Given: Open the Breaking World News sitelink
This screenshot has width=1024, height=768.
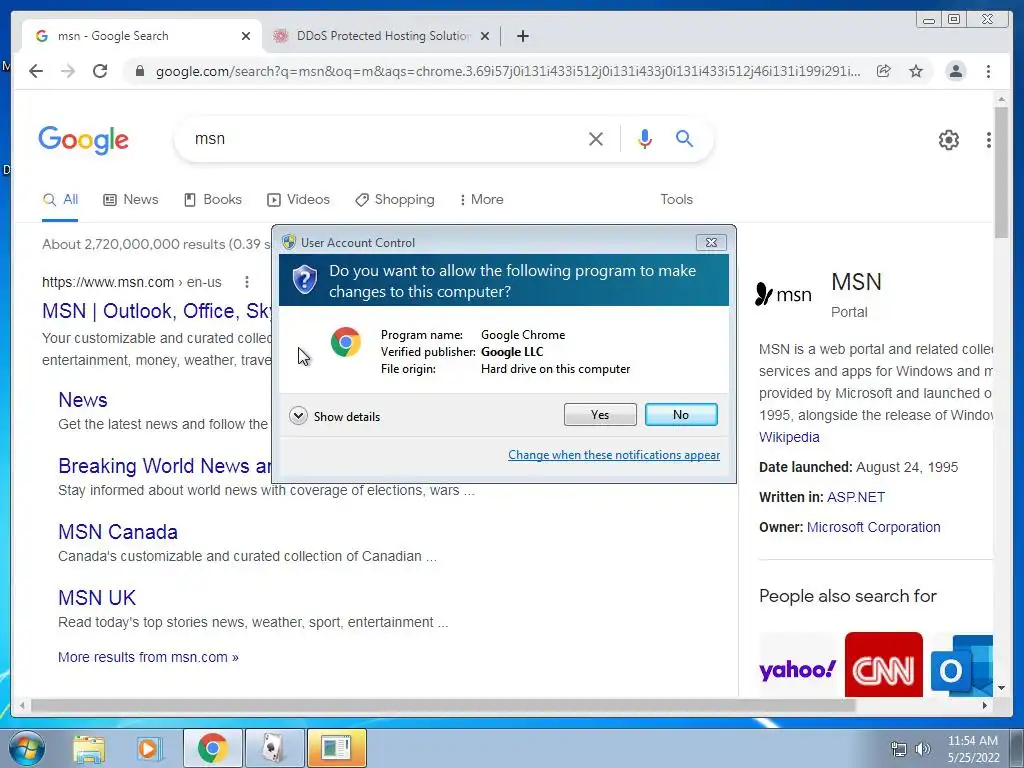Looking at the screenshot, I should coord(165,466).
